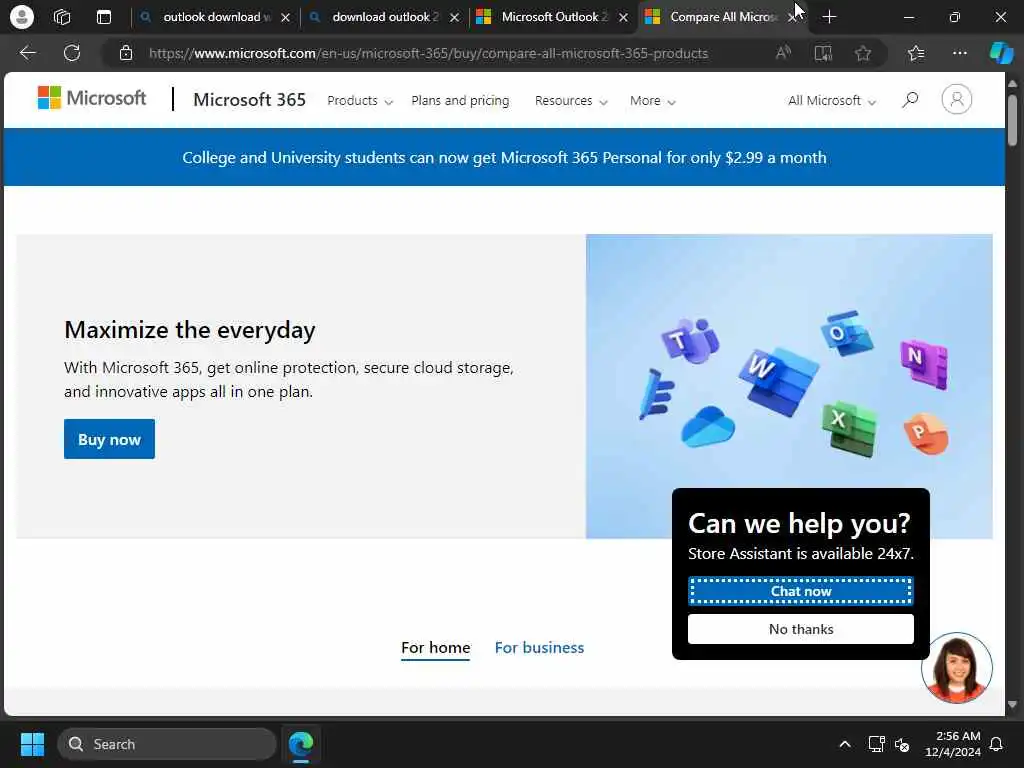Screen dimensions: 1024x768
Task: Sign in via the account icon
Action: (x=957, y=99)
